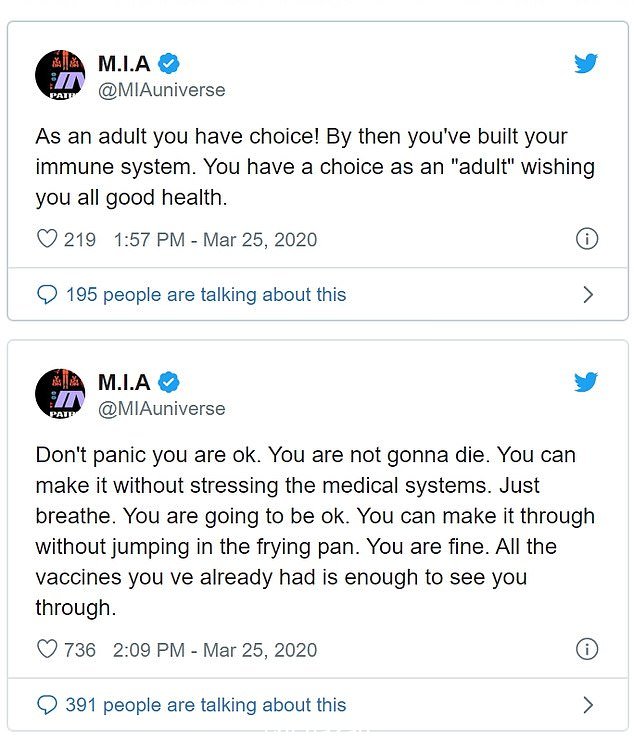Open @MIAuniverse handle in the second tweet
The image size is (634, 742).
[x=161, y=408]
